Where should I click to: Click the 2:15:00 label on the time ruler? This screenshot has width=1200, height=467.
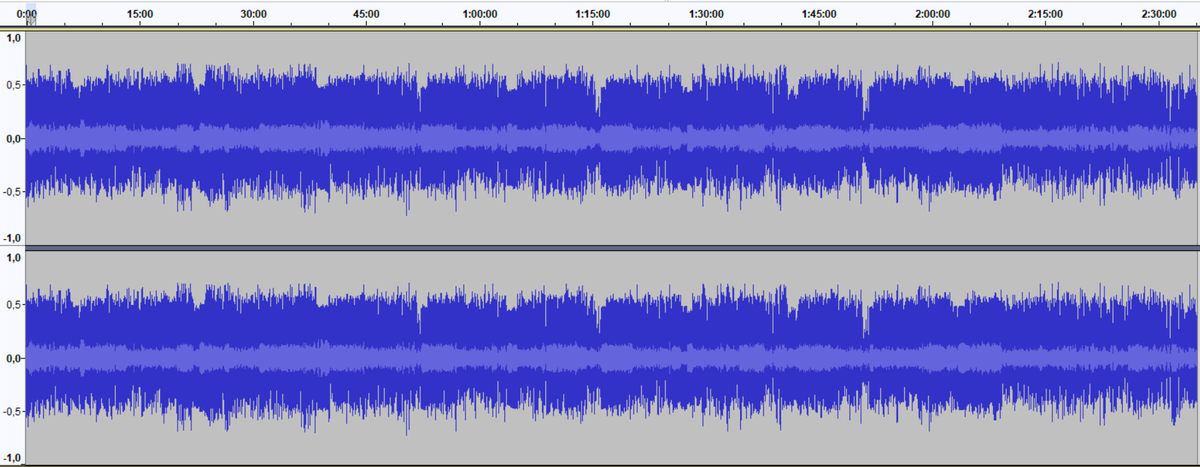coord(1045,14)
